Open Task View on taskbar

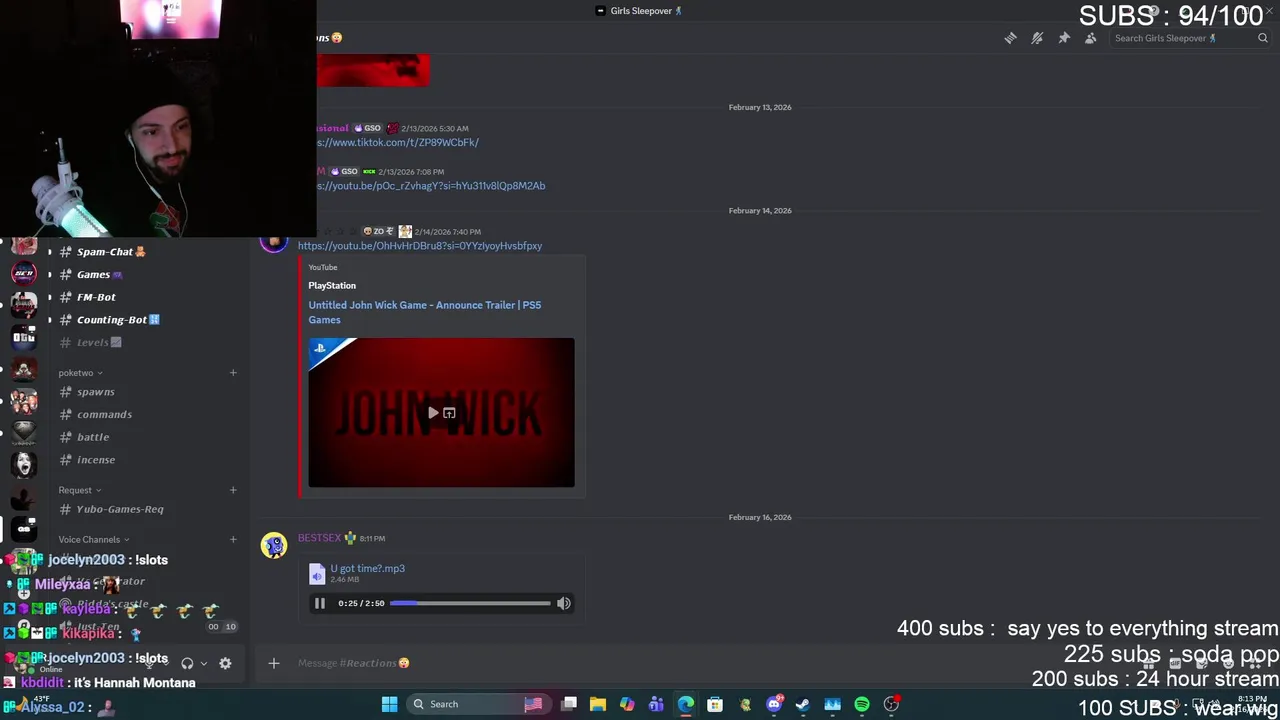[569, 704]
